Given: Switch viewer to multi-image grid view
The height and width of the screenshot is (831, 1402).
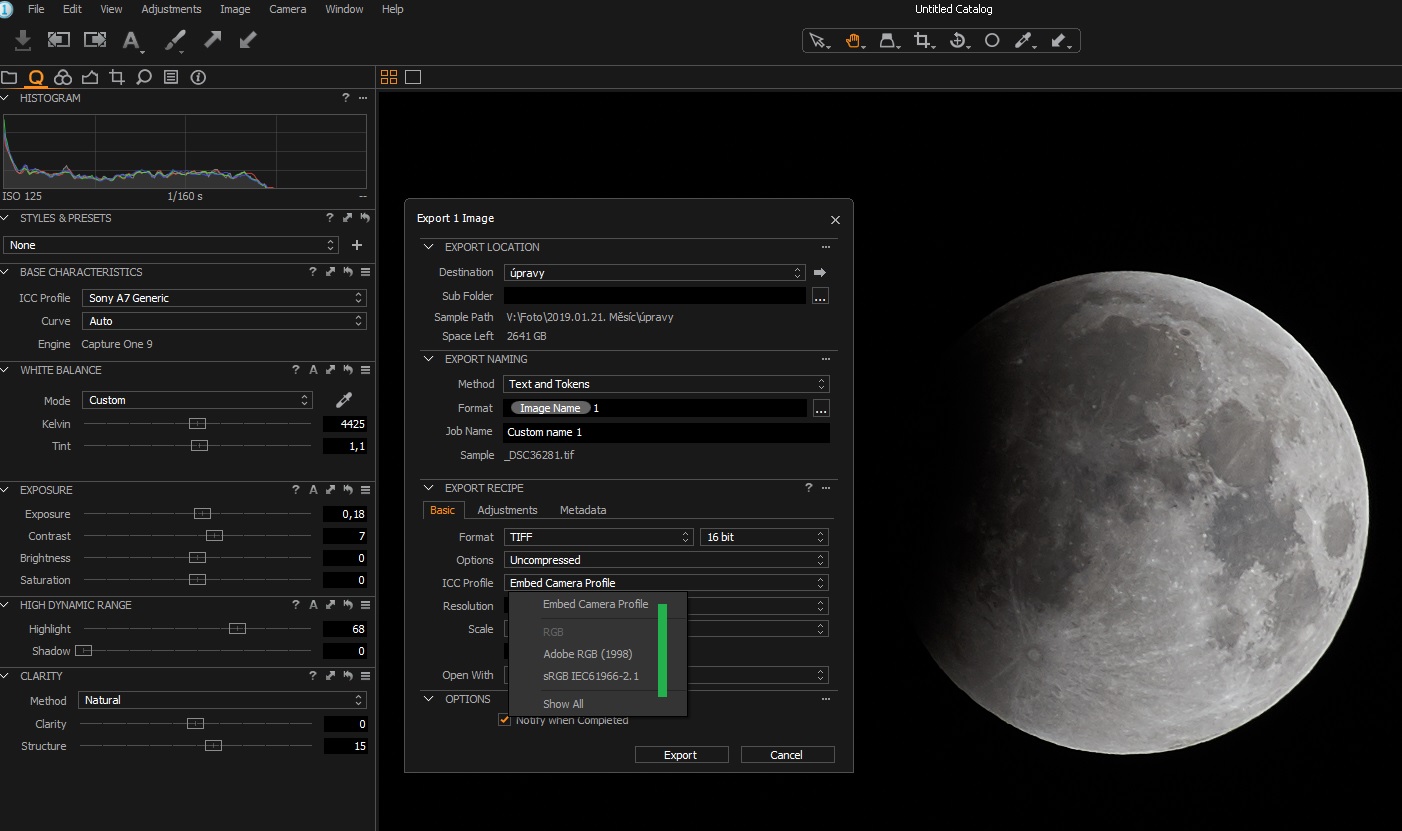Looking at the screenshot, I should [x=389, y=77].
